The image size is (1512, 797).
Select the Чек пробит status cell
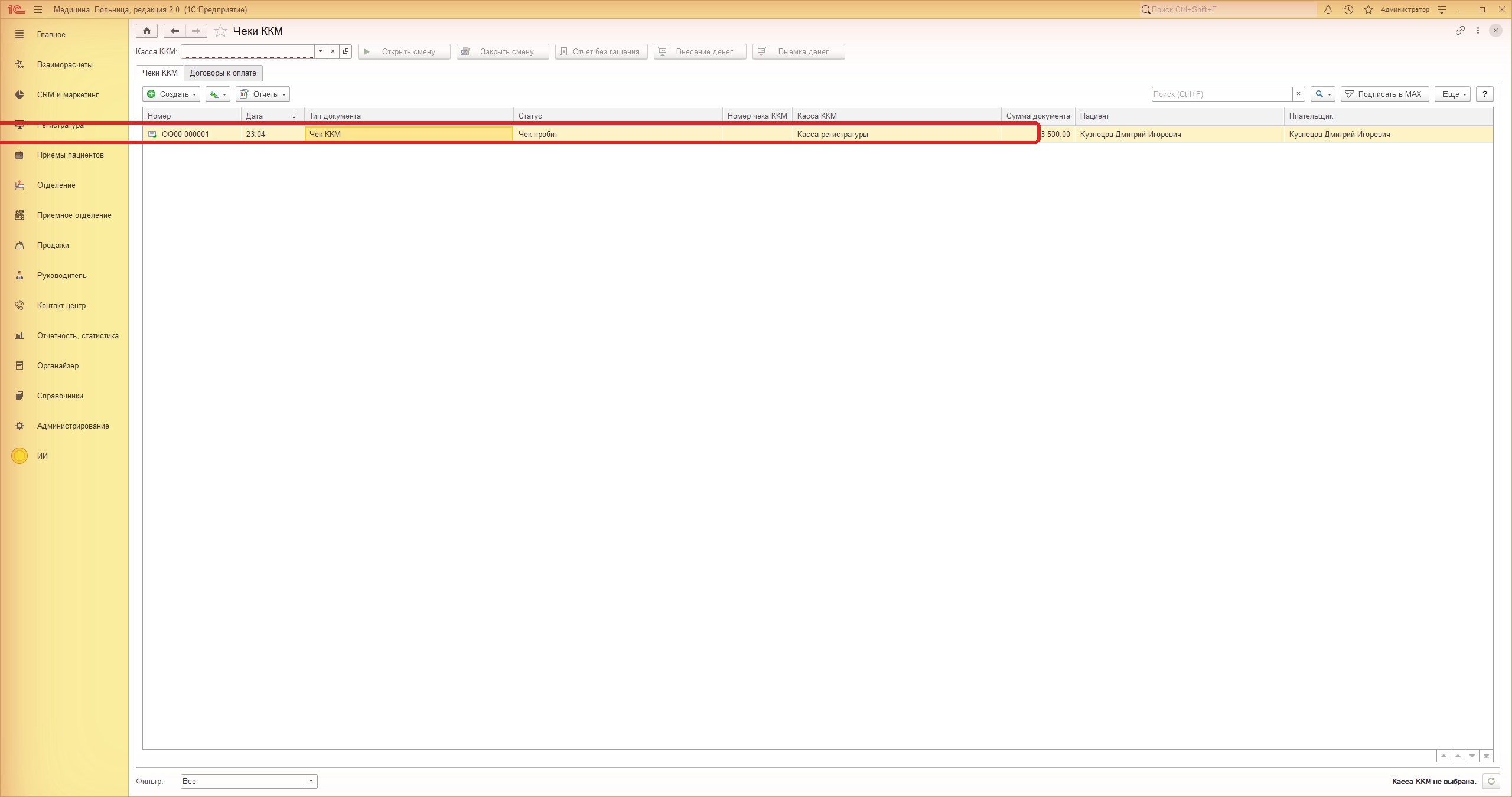coord(618,134)
